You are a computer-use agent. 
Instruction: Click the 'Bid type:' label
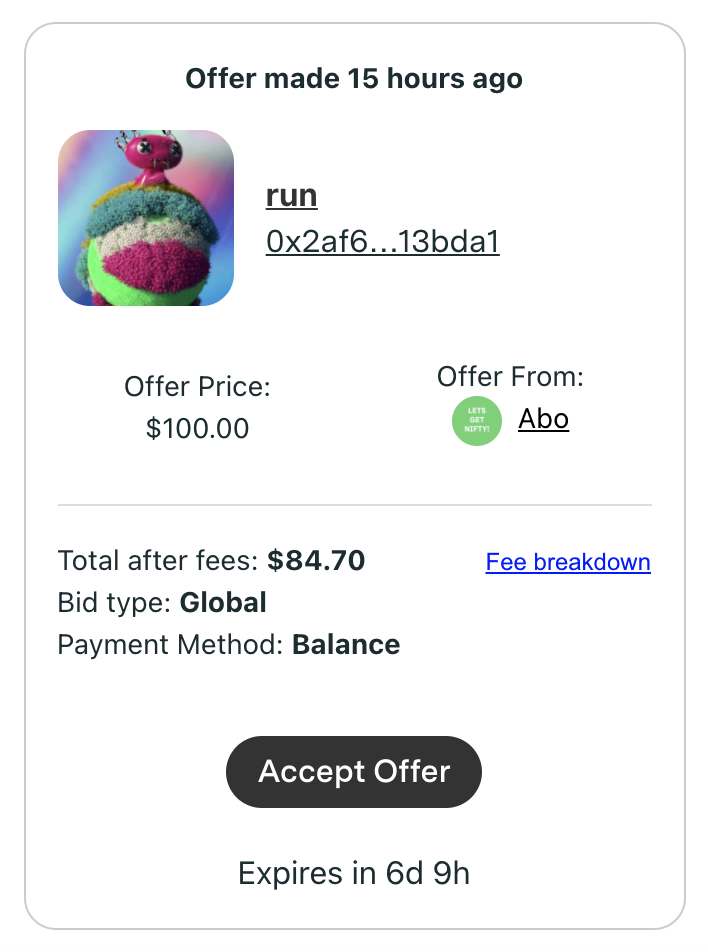coord(115,603)
